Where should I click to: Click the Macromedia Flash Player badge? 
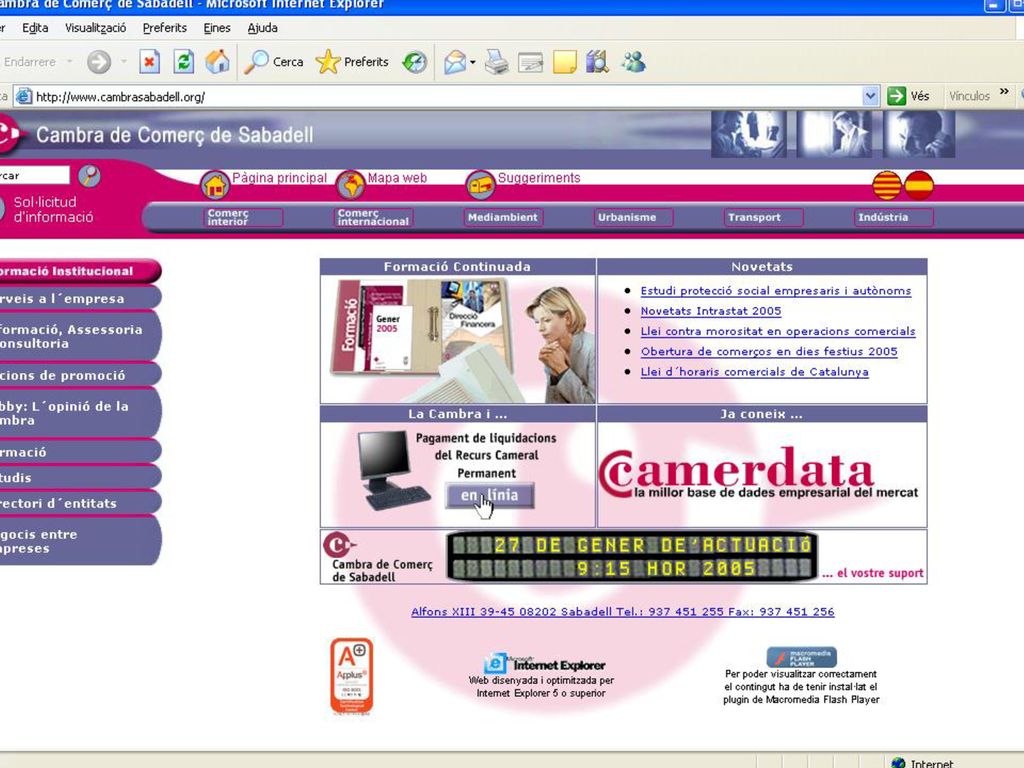(801, 657)
